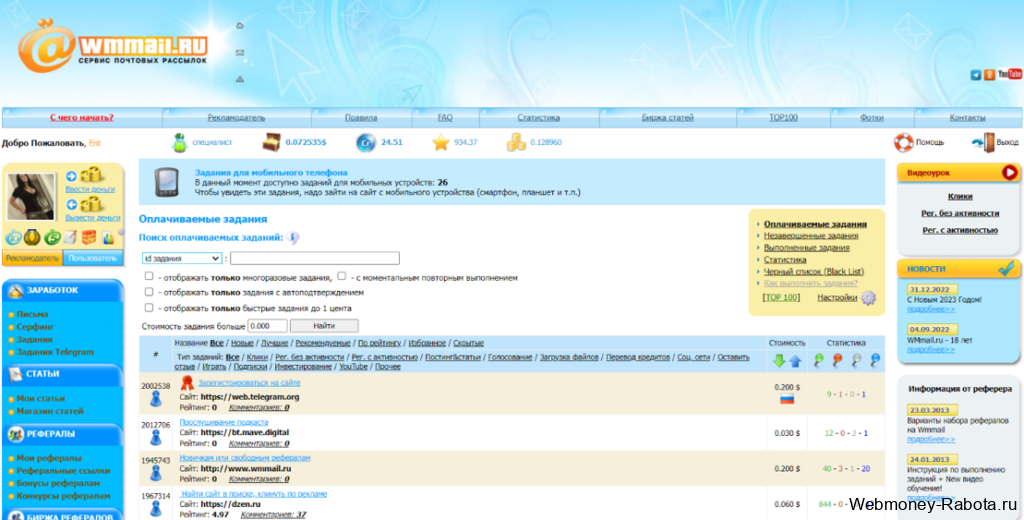Click the withdraw coins arrow-left icon
Screen dimensions: 1024x520
(88, 205)
